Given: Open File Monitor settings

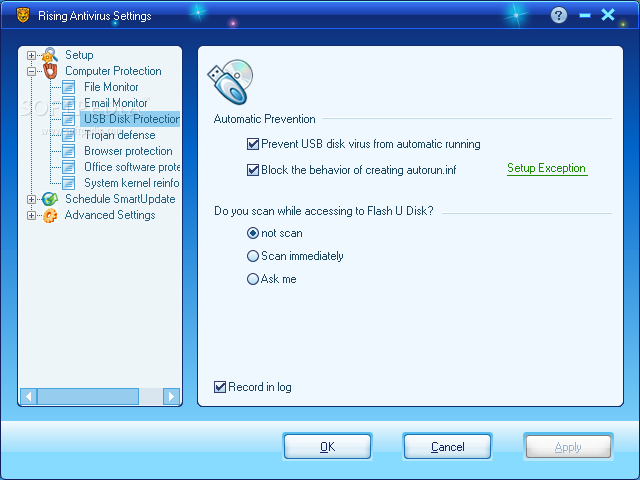Looking at the screenshot, I should 111,87.
